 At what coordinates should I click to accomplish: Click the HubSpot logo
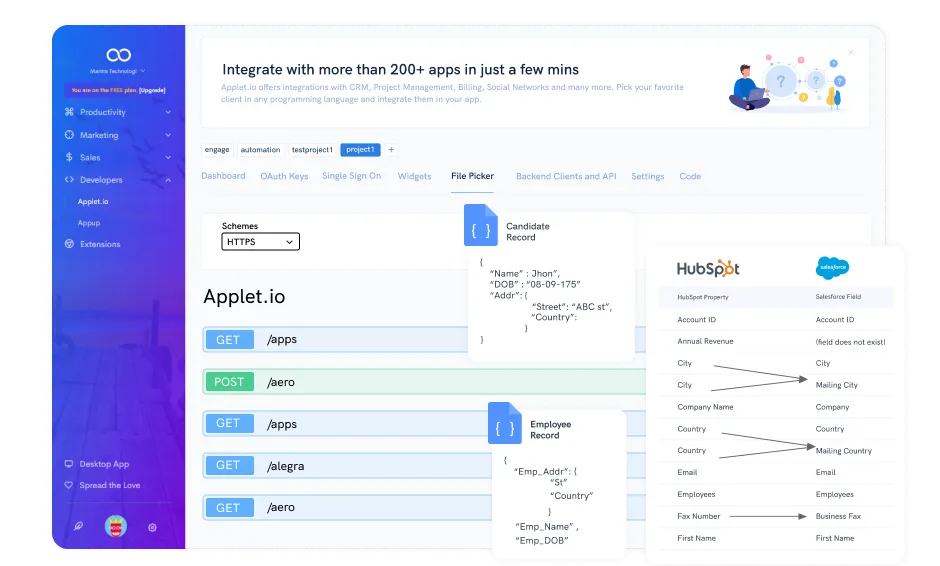[x=708, y=268]
